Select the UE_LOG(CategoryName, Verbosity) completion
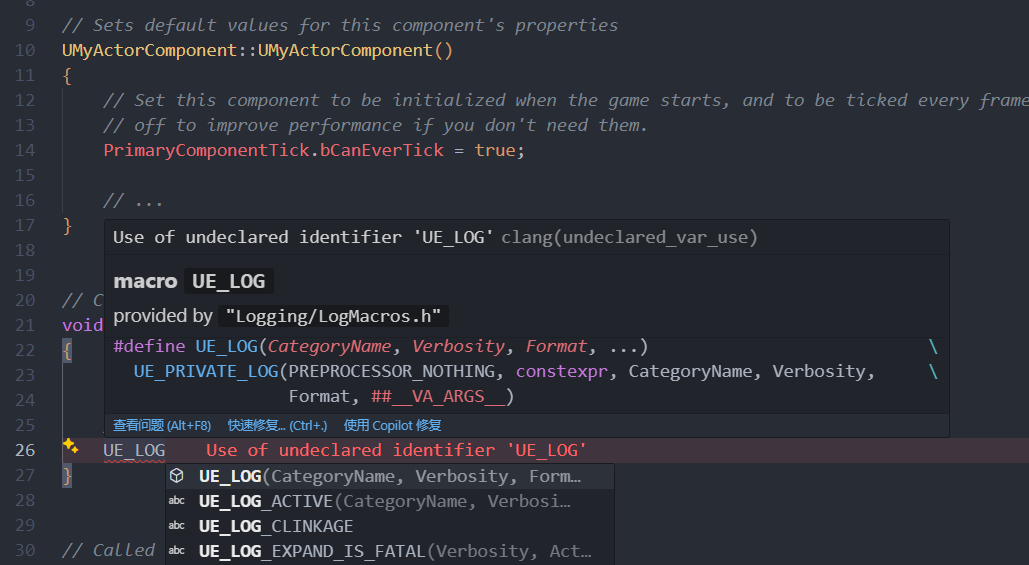 tap(390, 476)
